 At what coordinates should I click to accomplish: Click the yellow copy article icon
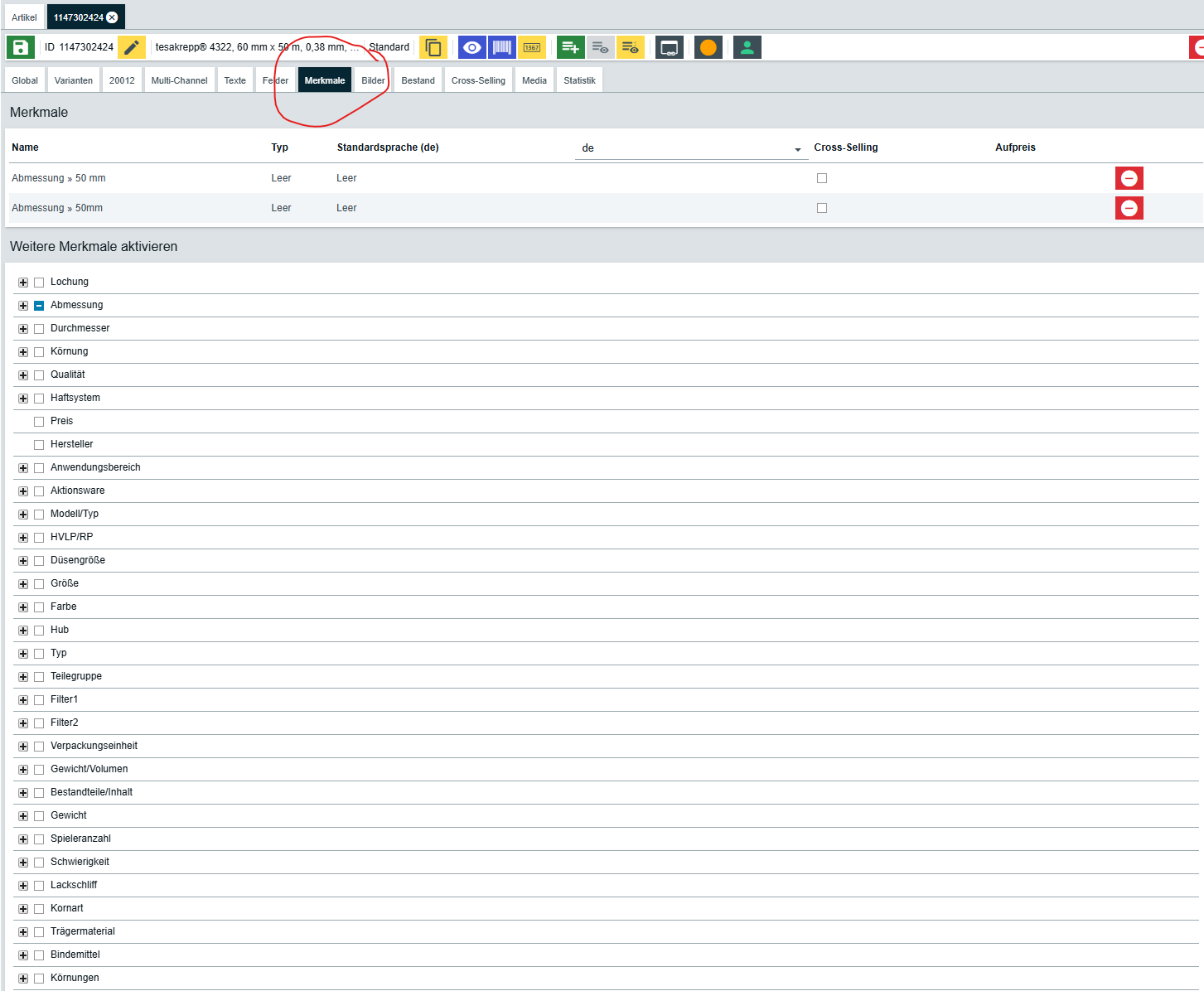433,47
